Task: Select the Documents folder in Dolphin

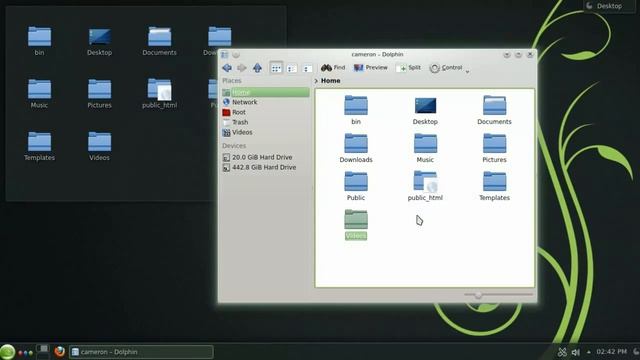Action: pyautogui.click(x=494, y=110)
